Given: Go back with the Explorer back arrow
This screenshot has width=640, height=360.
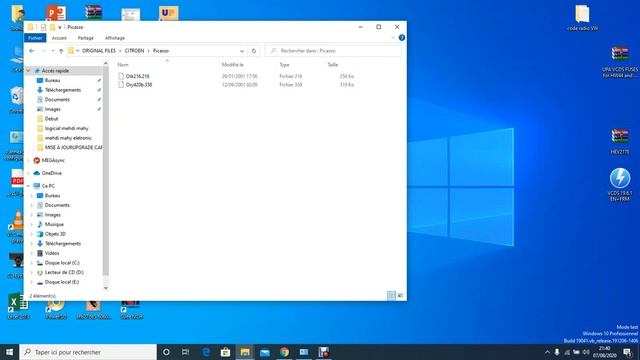Looking at the screenshot, I should click(x=32, y=51).
